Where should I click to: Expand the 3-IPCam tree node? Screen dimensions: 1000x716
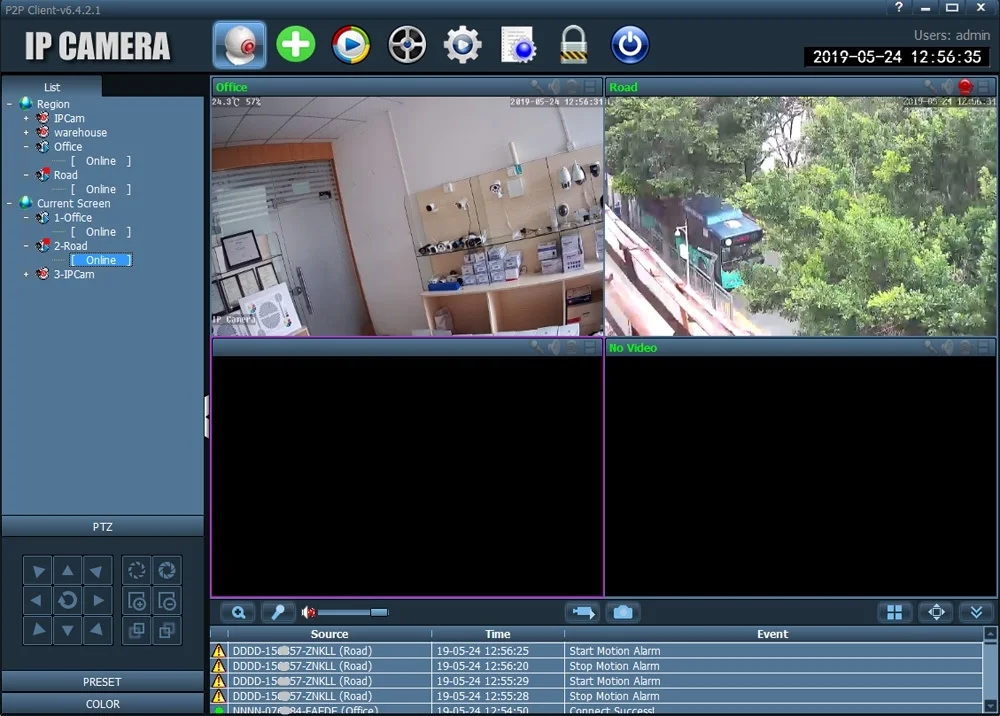pyautogui.click(x=26, y=274)
